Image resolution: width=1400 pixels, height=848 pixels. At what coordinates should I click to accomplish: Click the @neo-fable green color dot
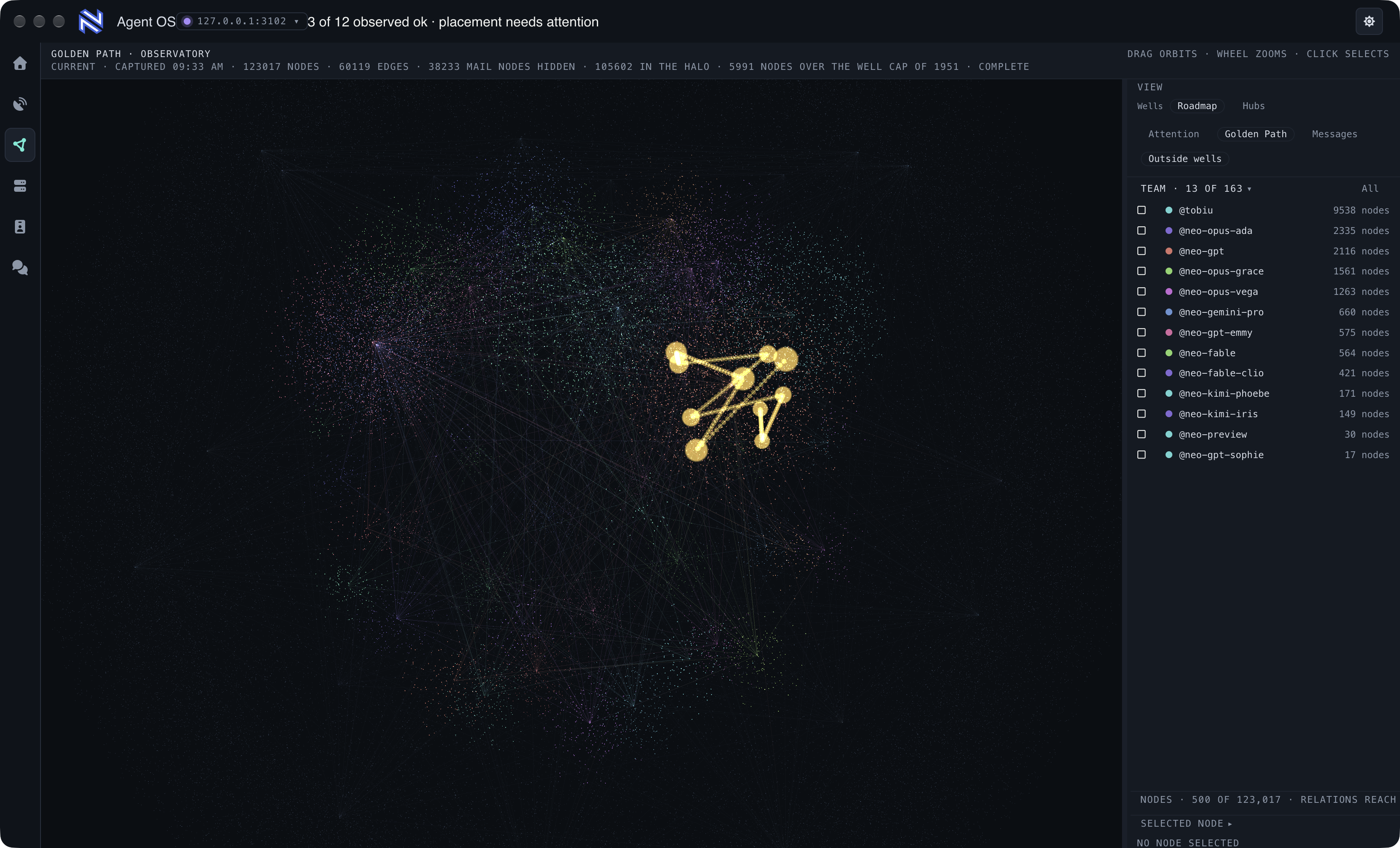click(x=1169, y=353)
